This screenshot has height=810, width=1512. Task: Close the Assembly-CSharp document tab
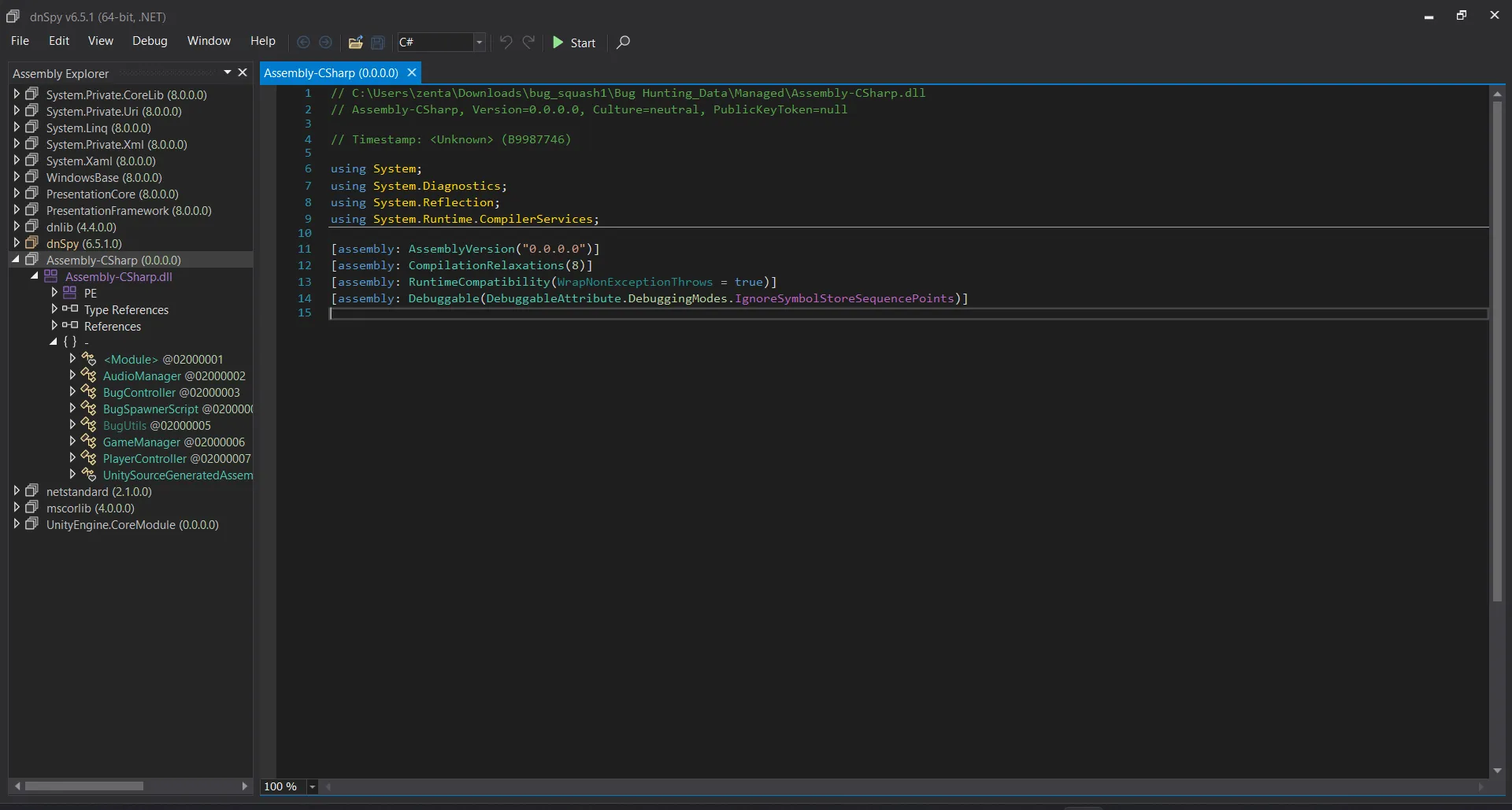pyautogui.click(x=411, y=72)
